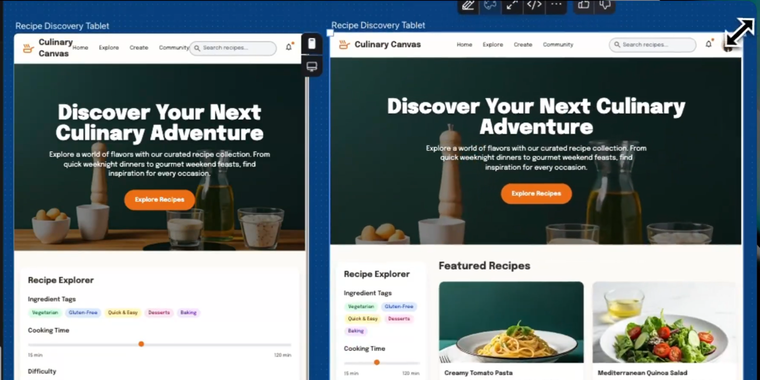Toggle Vegetarian tag in left frame
This screenshot has width=760, height=380.
(45, 313)
